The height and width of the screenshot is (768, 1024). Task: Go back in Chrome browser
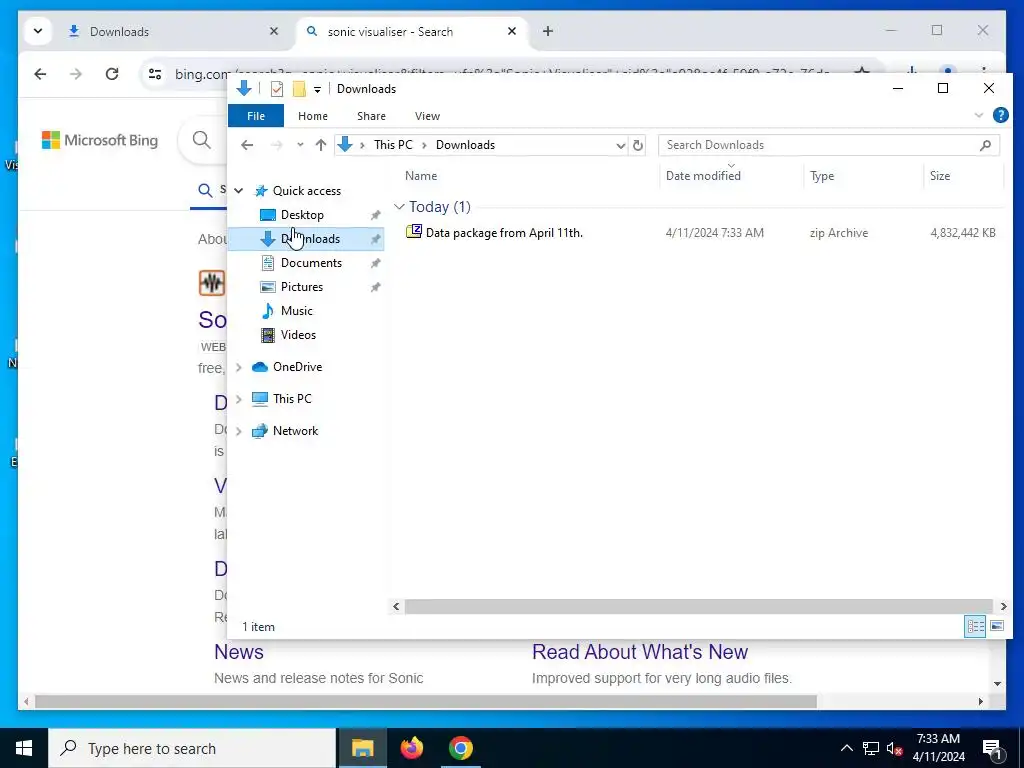(40, 74)
